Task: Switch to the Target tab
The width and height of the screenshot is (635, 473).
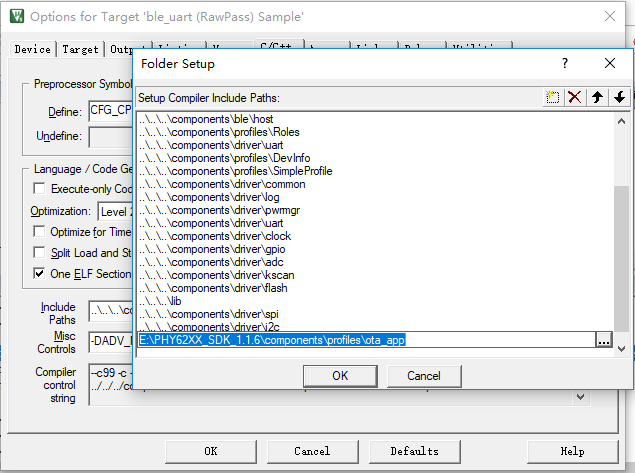Action: click(81, 49)
